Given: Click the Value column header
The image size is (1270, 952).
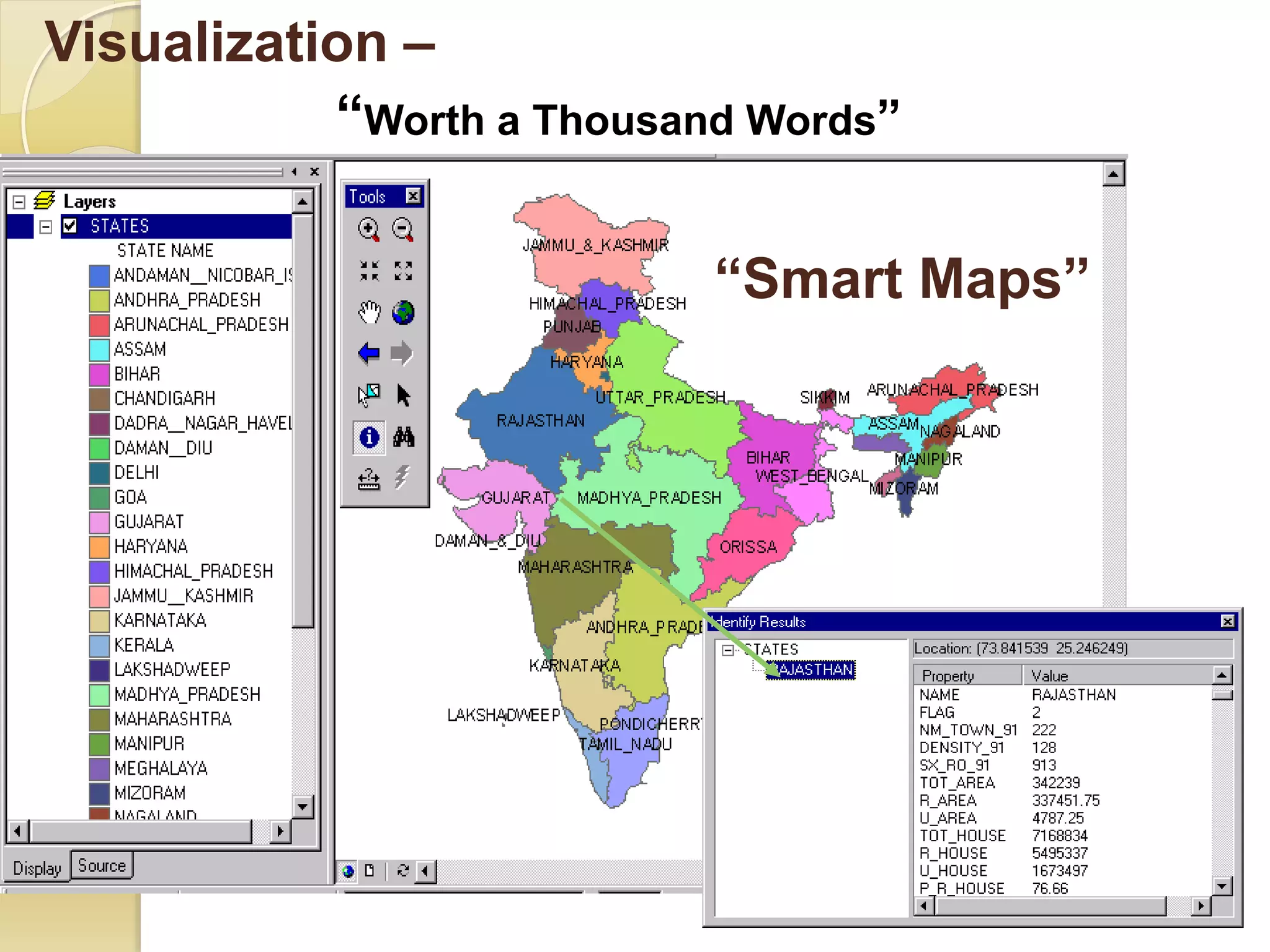Looking at the screenshot, I should (x=1117, y=675).
